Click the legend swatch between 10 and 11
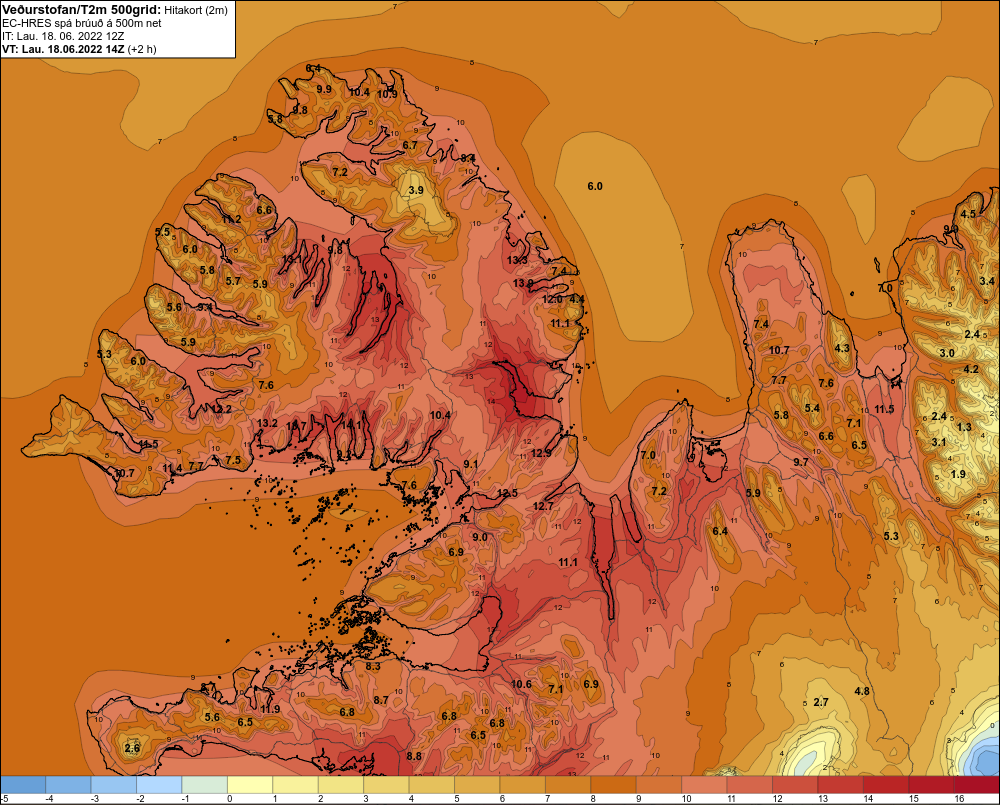The image size is (1000, 805). pyautogui.click(x=704, y=785)
